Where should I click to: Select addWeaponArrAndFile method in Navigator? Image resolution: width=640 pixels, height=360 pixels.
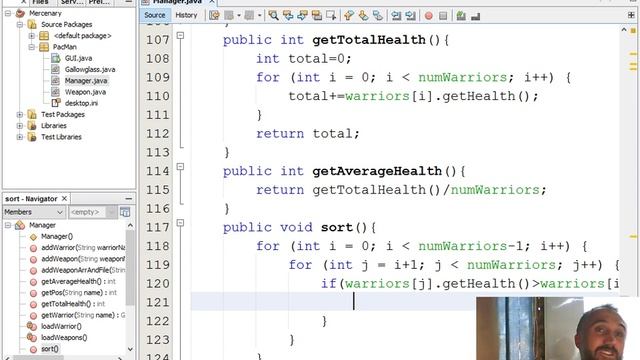[x=83, y=270]
